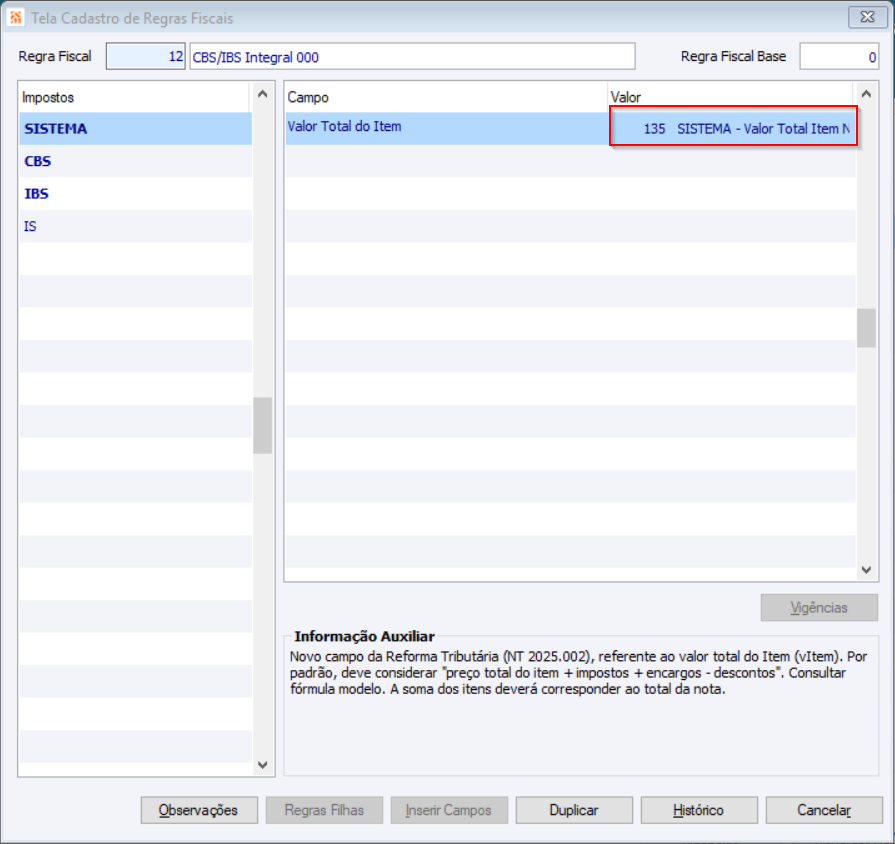Duplicate the rule with Duplicar
This screenshot has height=844, width=895.
tap(574, 810)
